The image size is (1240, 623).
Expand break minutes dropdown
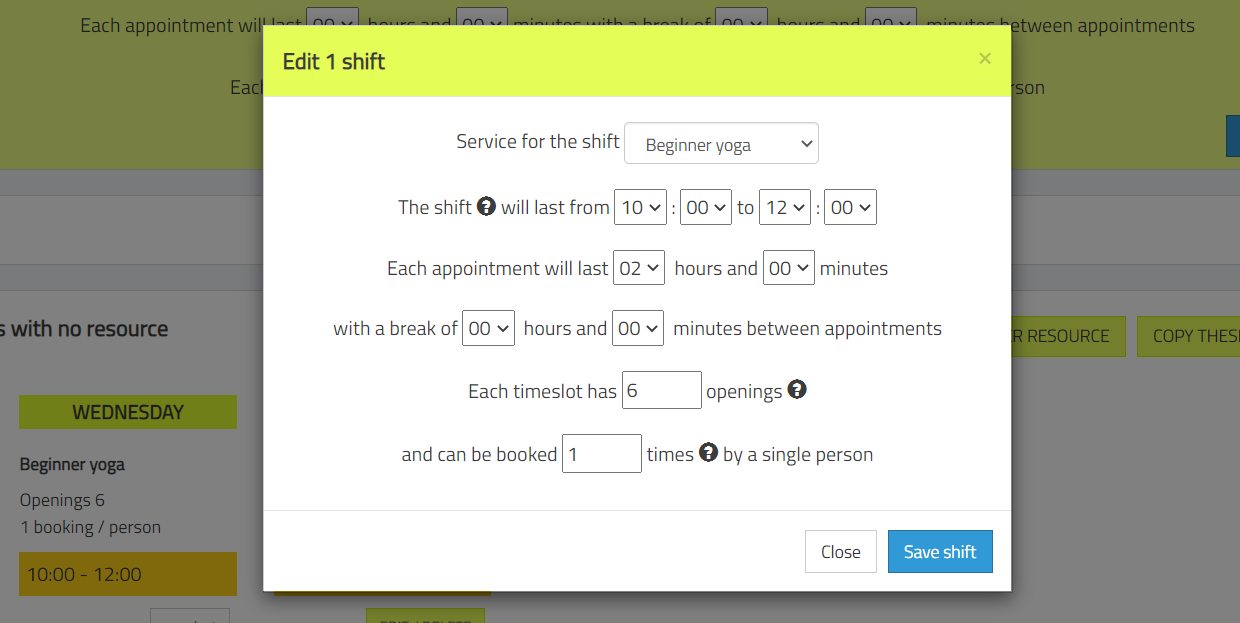point(638,327)
